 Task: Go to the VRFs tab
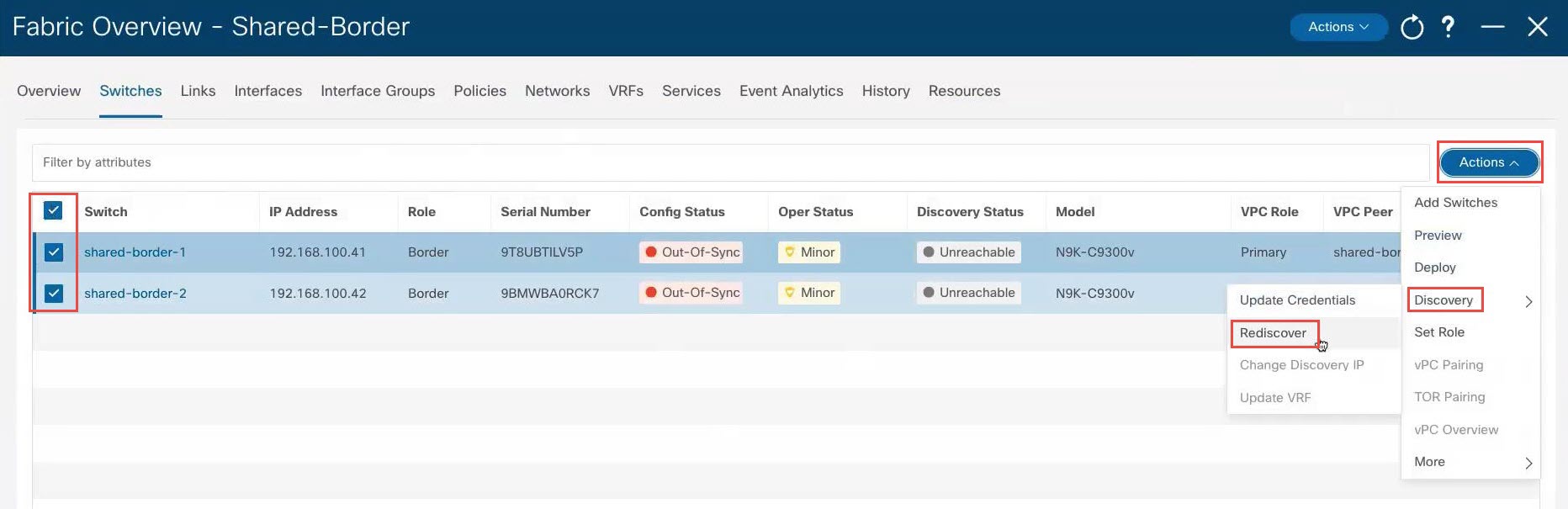click(x=626, y=91)
